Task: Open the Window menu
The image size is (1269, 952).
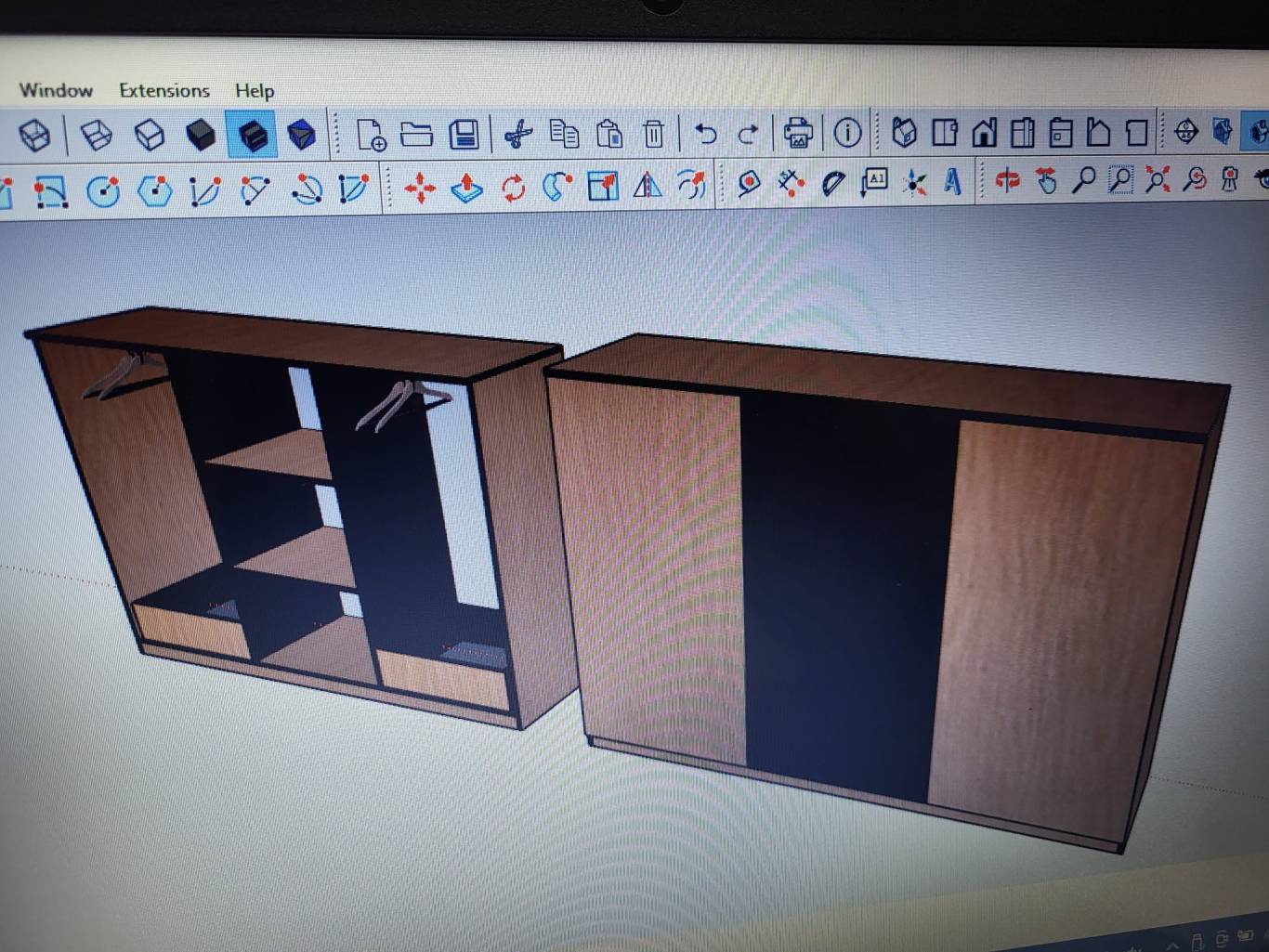Action: tap(56, 90)
